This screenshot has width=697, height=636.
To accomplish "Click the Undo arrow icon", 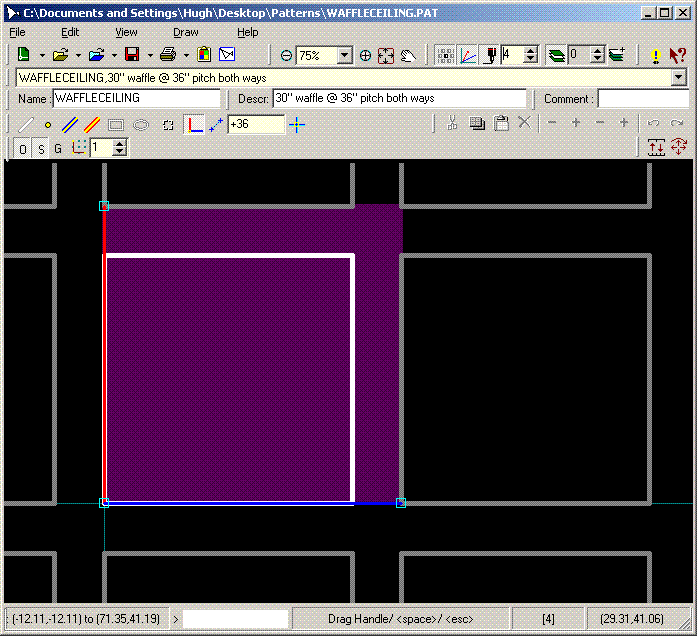I will [653, 123].
